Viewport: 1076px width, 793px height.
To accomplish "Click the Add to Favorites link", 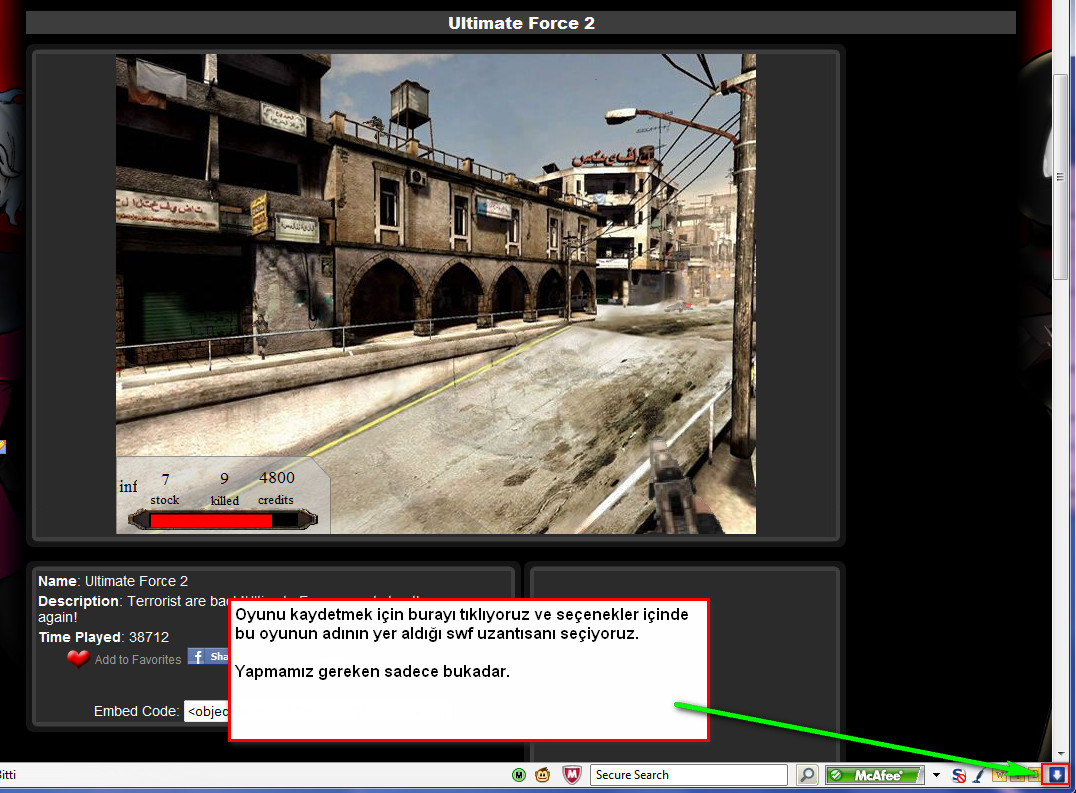I will 137,659.
